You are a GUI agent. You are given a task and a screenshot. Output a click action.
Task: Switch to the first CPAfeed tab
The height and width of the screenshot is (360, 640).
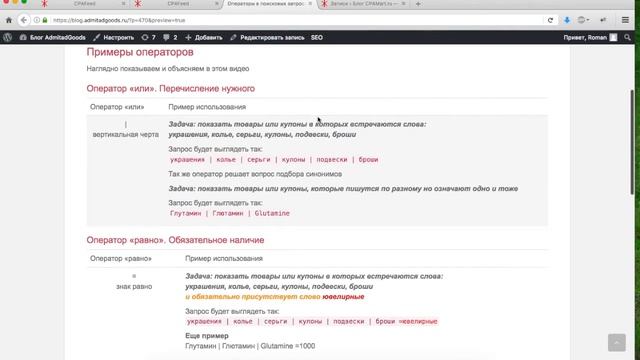[x=84, y=4]
